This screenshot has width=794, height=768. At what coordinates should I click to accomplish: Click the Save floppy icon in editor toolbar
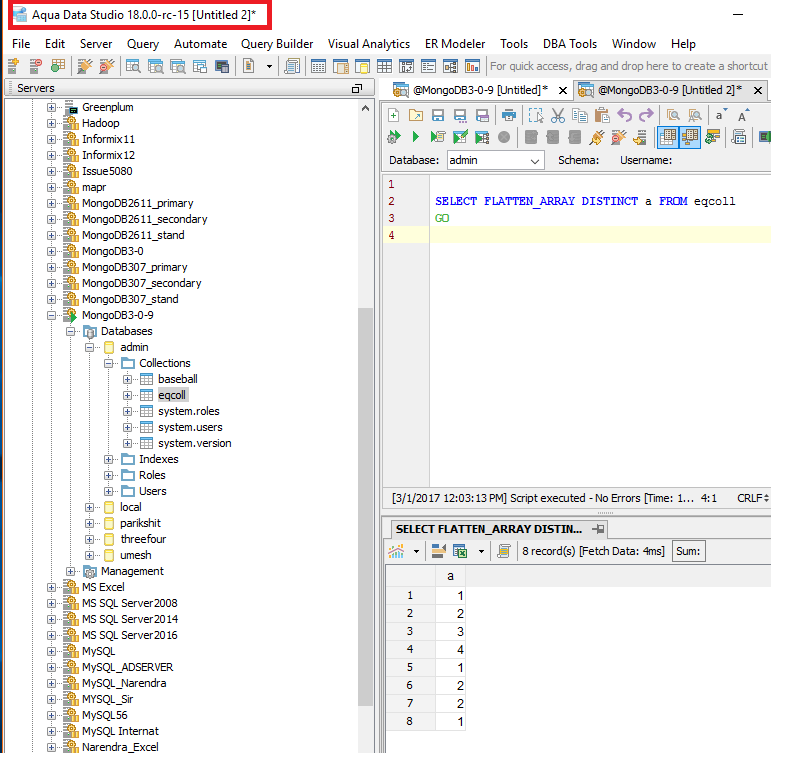coord(438,115)
